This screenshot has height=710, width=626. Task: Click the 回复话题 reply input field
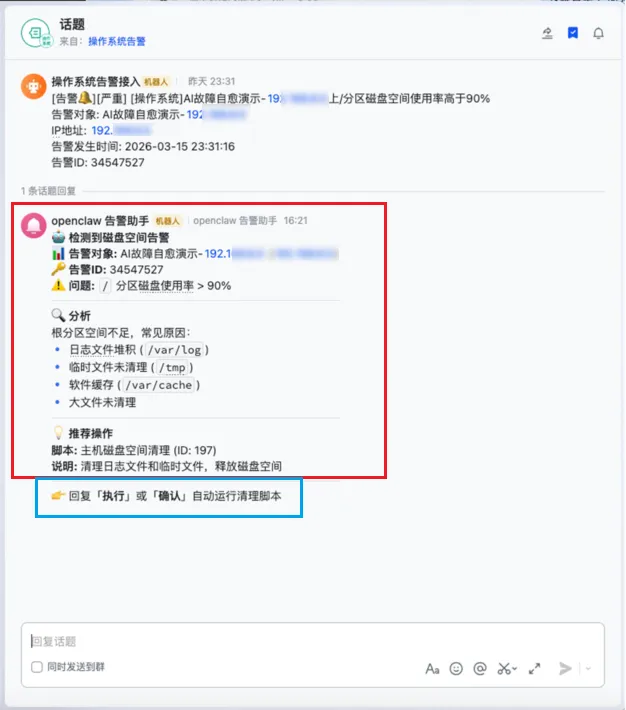tap(313, 641)
